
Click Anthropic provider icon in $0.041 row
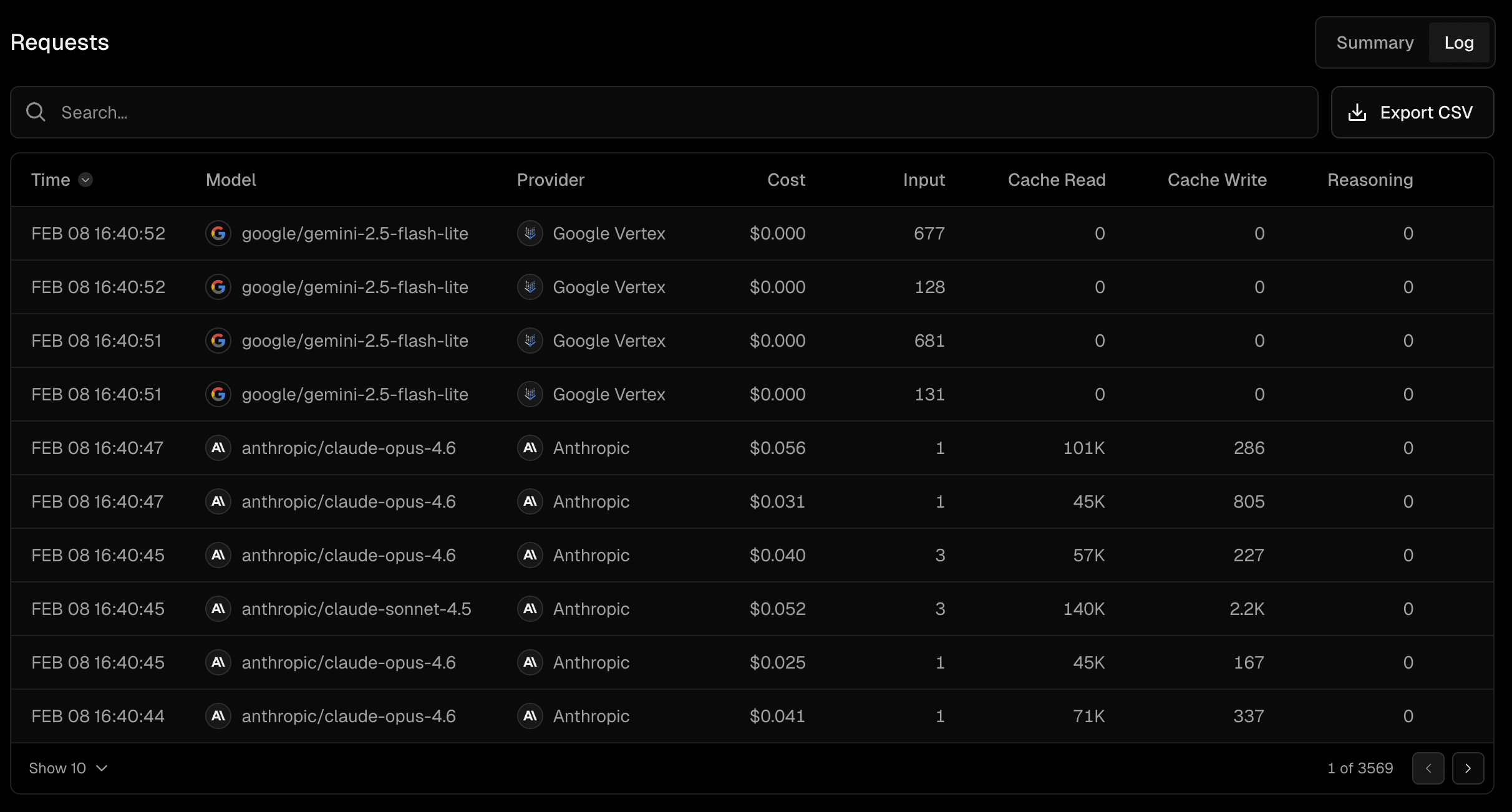pyautogui.click(x=530, y=716)
